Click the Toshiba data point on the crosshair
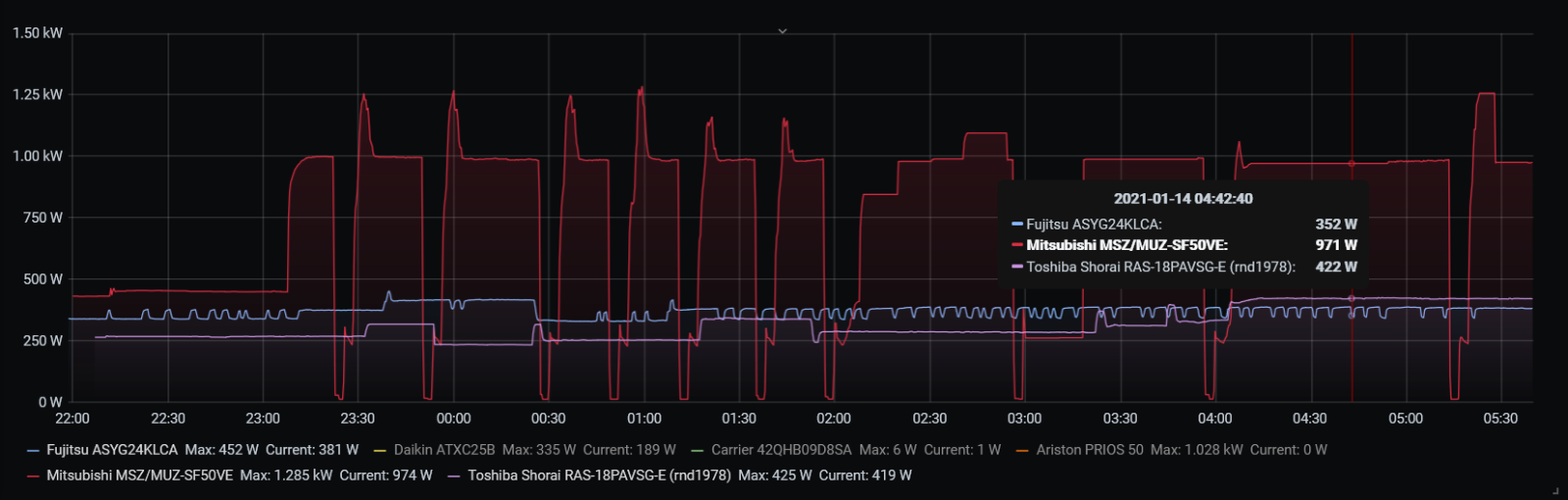 [1352, 298]
